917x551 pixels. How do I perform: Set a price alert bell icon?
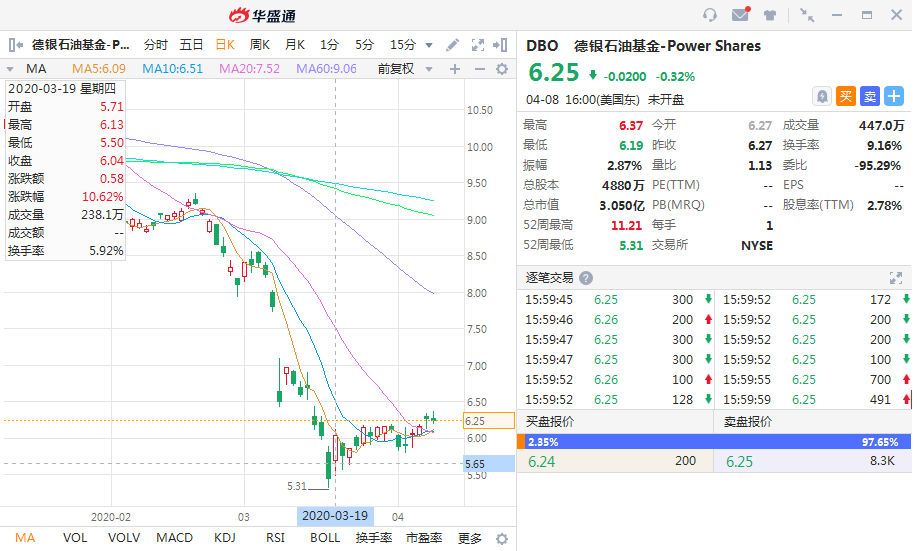(822, 97)
